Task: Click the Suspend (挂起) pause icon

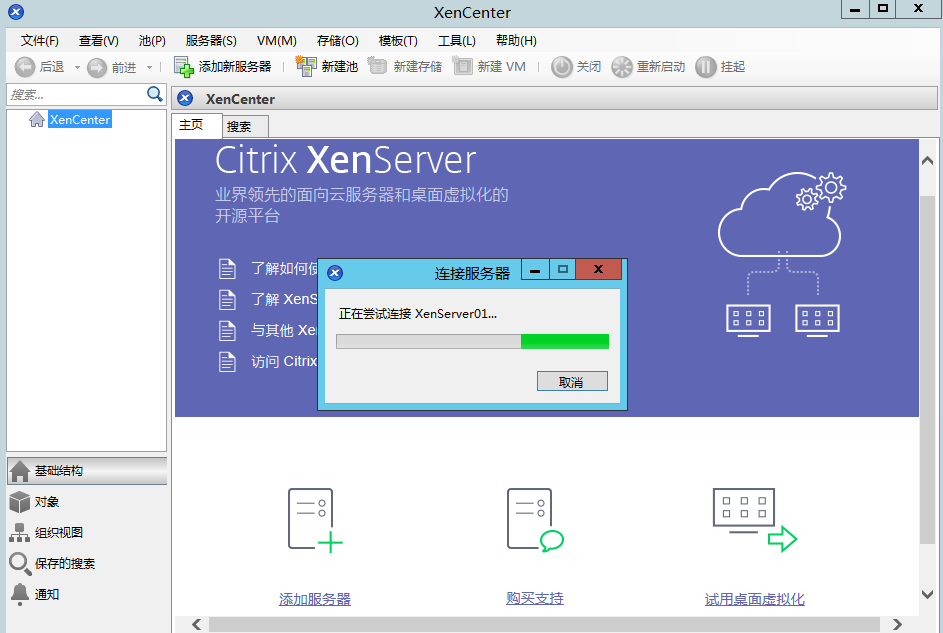Action: (706, 67)
